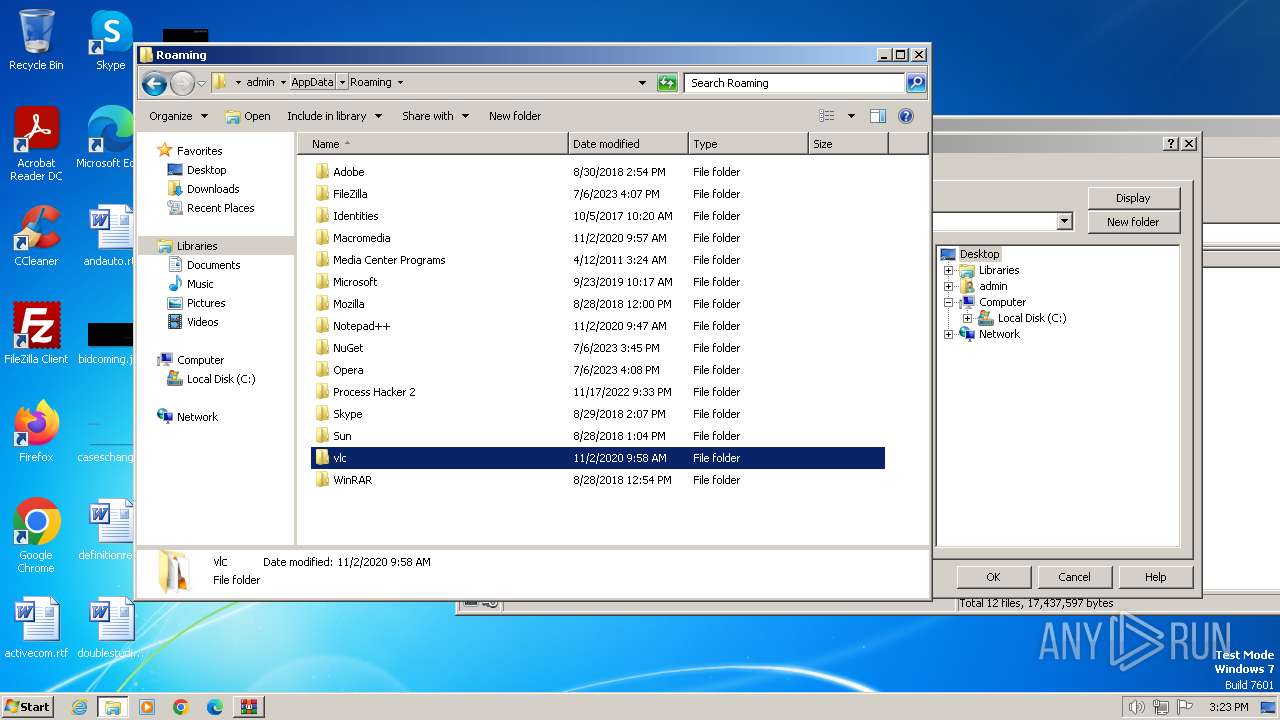Select Recent Places under Favorites
The width and height of the screenshot is (1280, 720).
220,208
